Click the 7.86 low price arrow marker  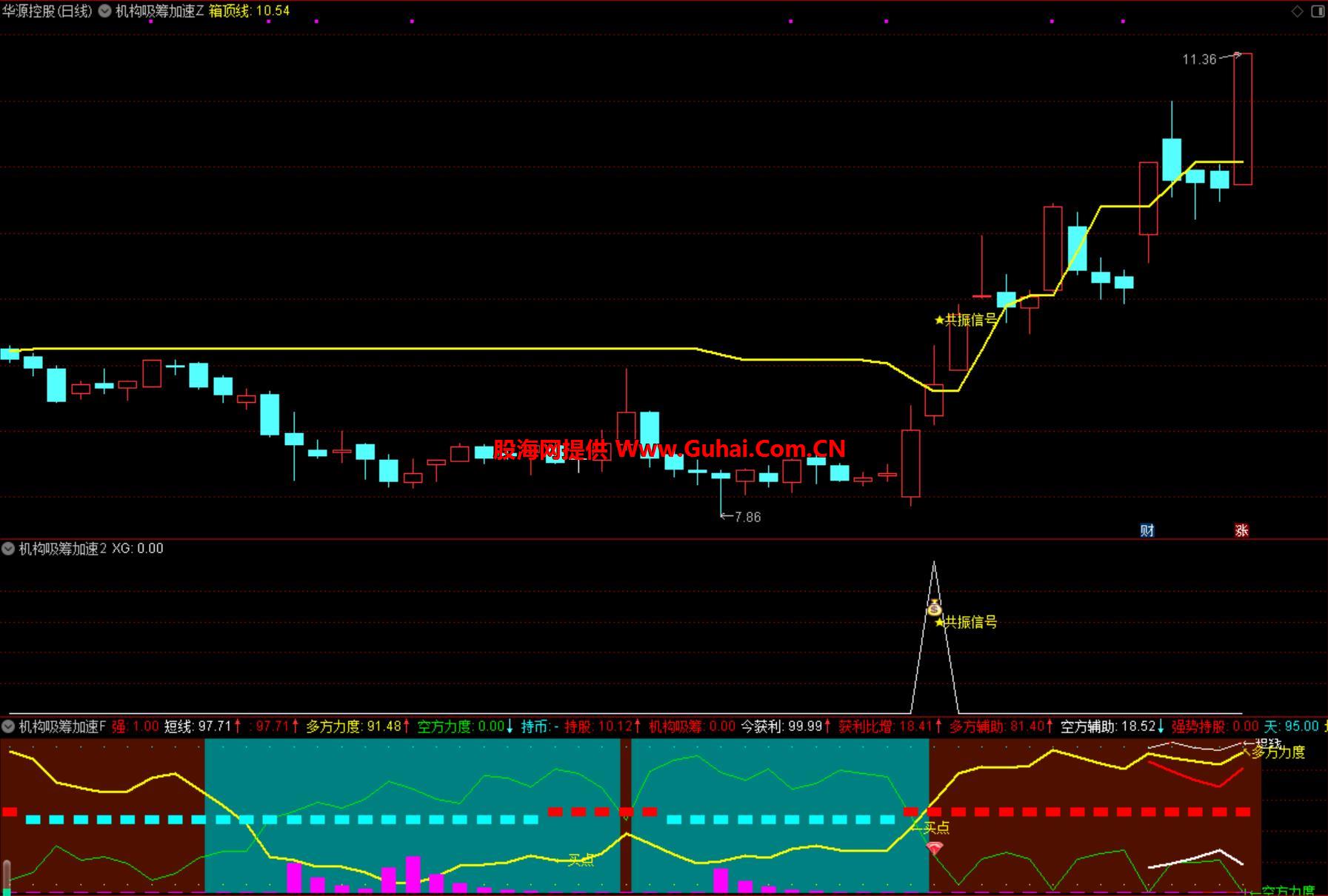741,517
